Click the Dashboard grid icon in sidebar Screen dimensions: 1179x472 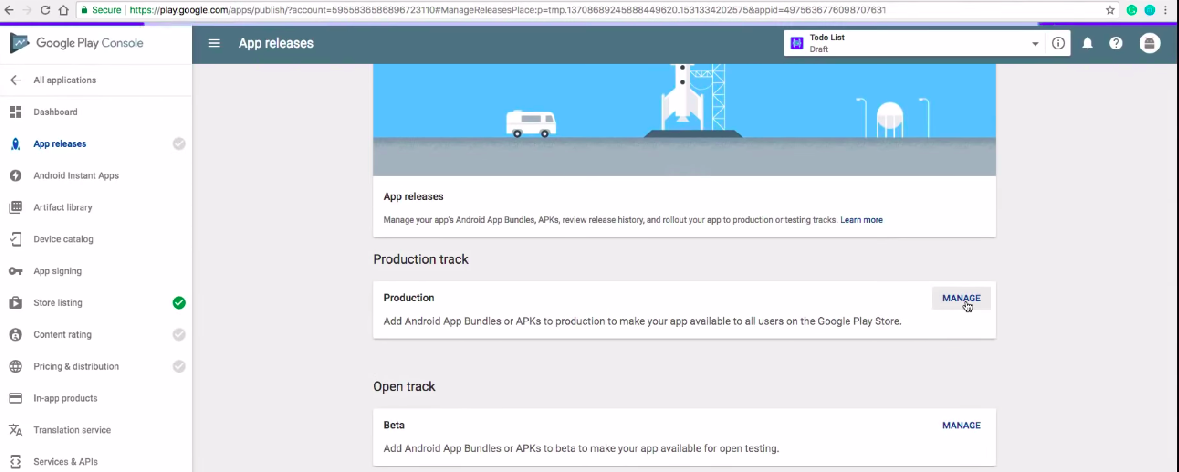15,112
